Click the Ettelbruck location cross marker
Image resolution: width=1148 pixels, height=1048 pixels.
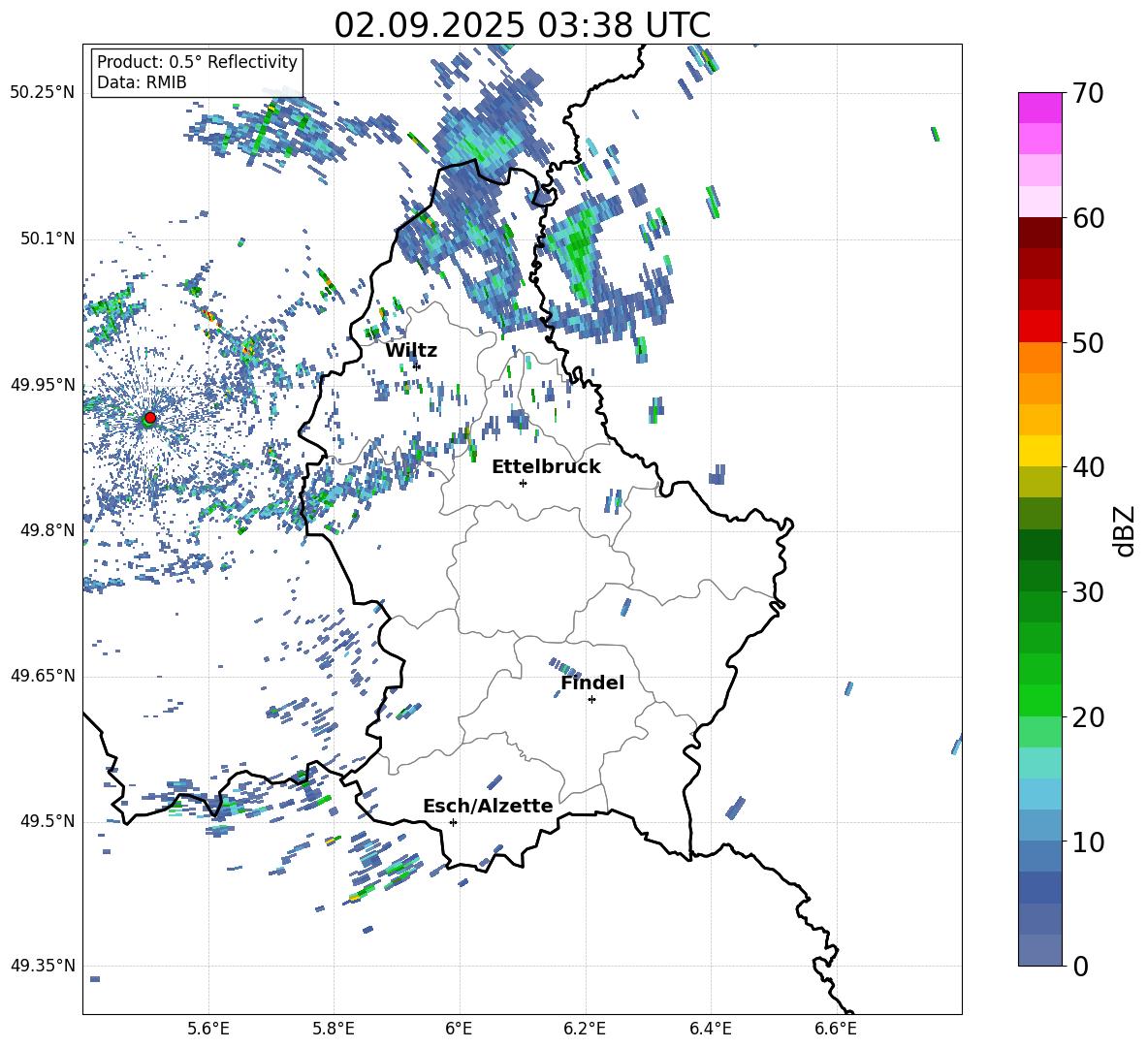523,483
